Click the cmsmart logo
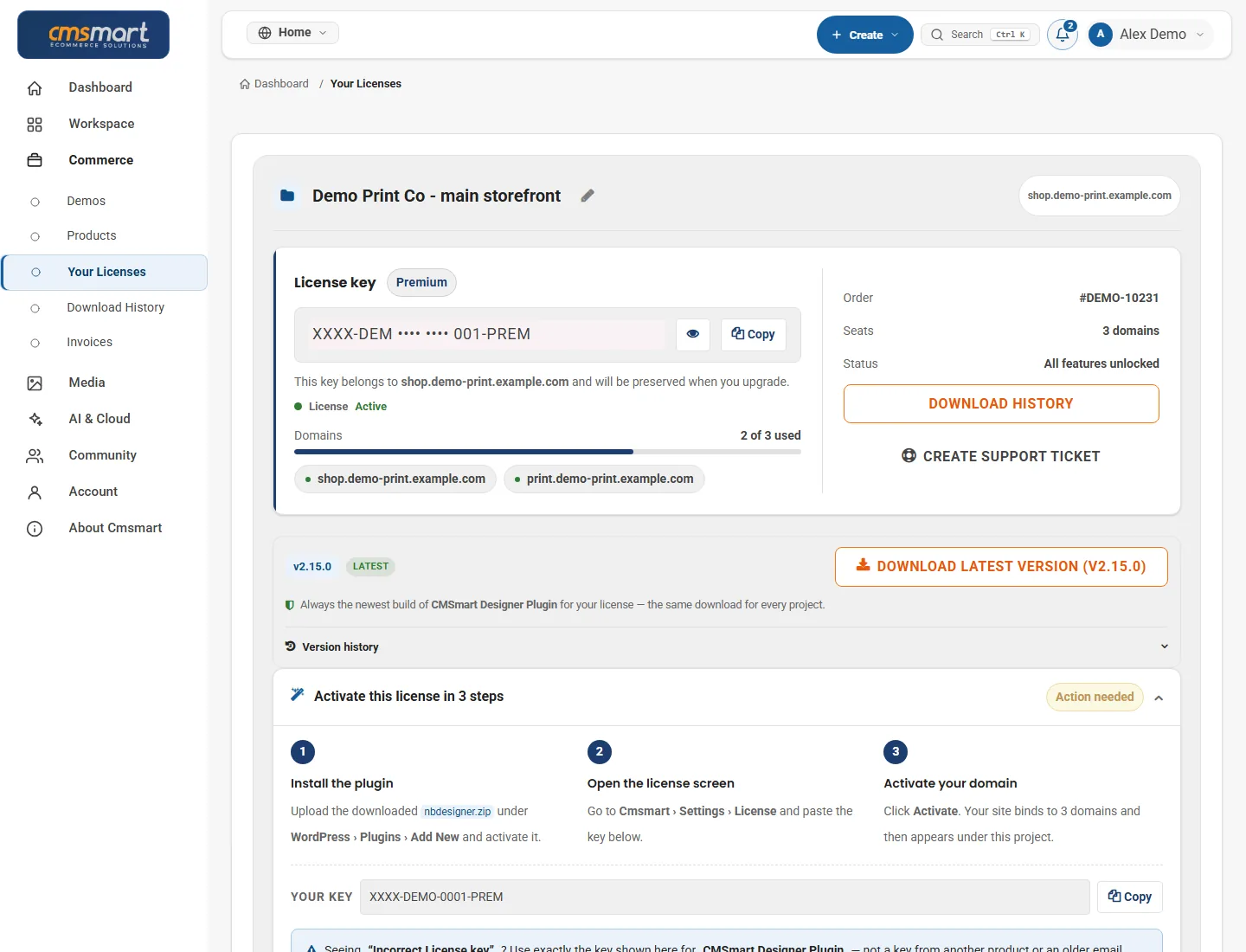 [x=93, y=35]
